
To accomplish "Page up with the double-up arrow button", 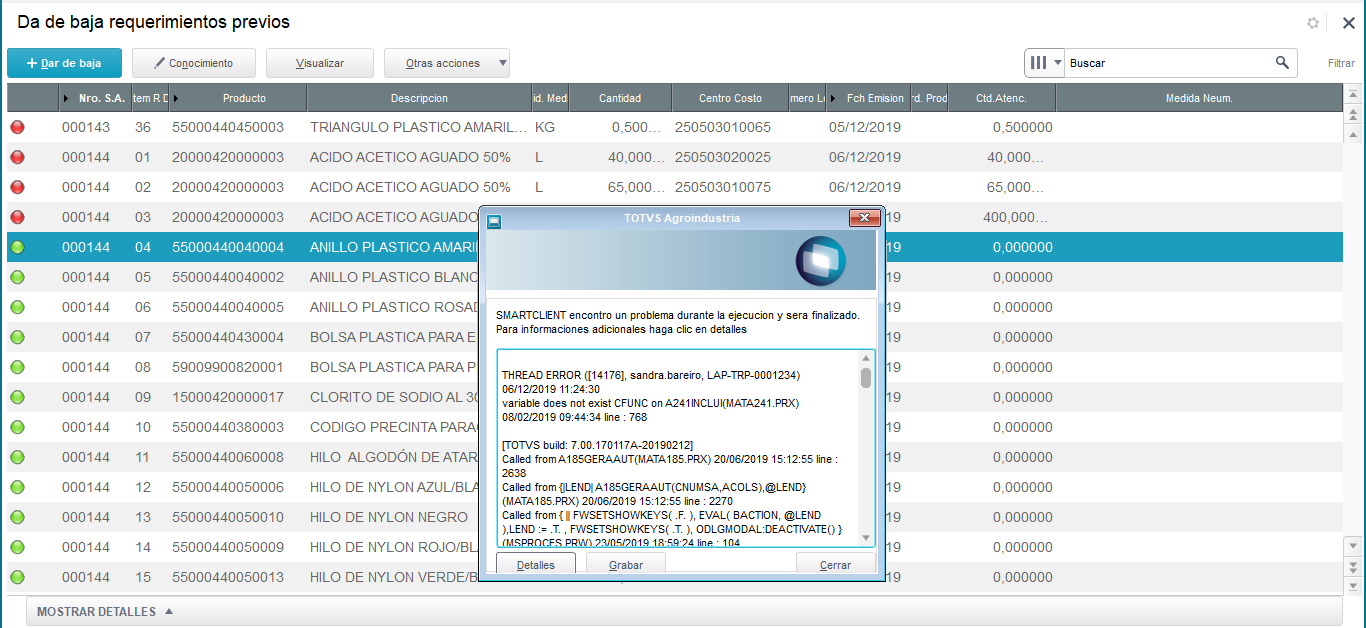I will (1354, 114).
